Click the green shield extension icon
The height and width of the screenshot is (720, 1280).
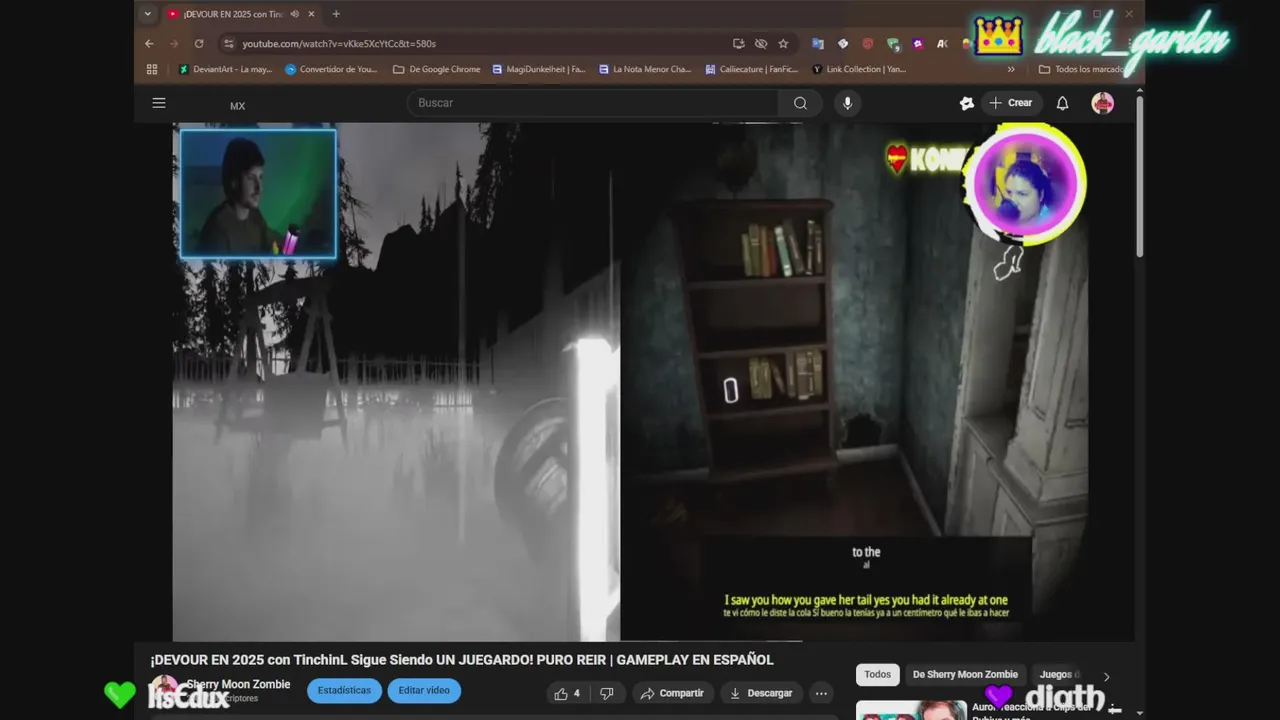(x=893, y=44)
